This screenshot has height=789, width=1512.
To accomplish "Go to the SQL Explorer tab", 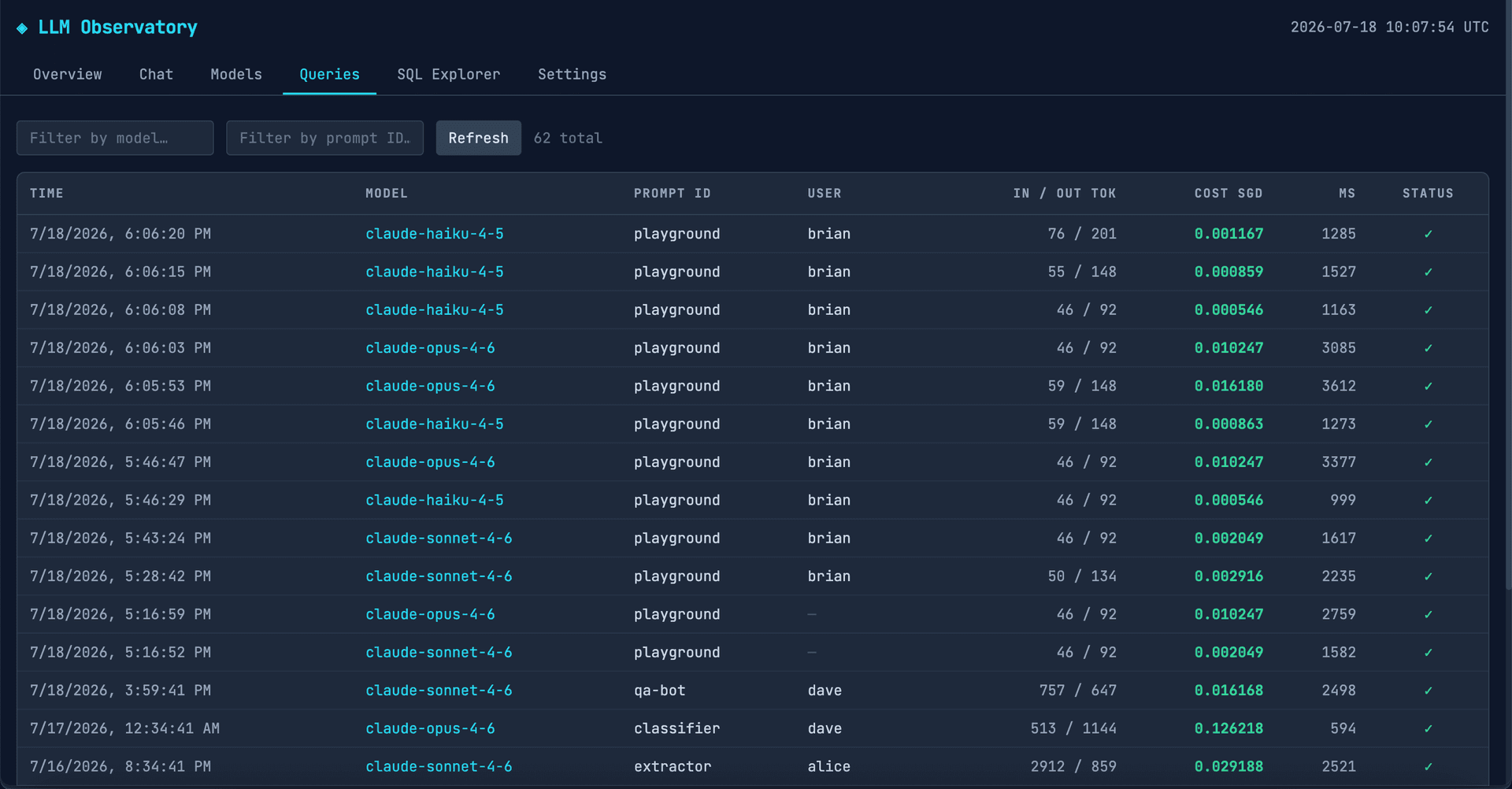I will coord(449,74).
